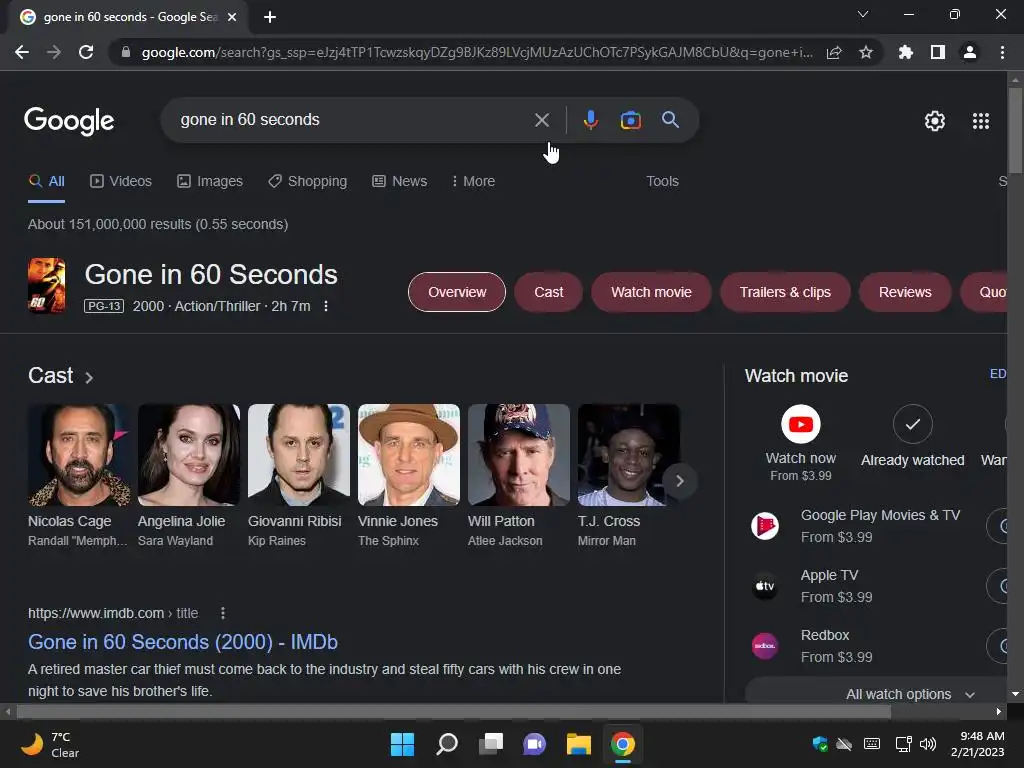Image resolution: width=1024 pixels, height=768 pixels.
Task: Switch to the Shopping tab
Action: coord(308,182)
